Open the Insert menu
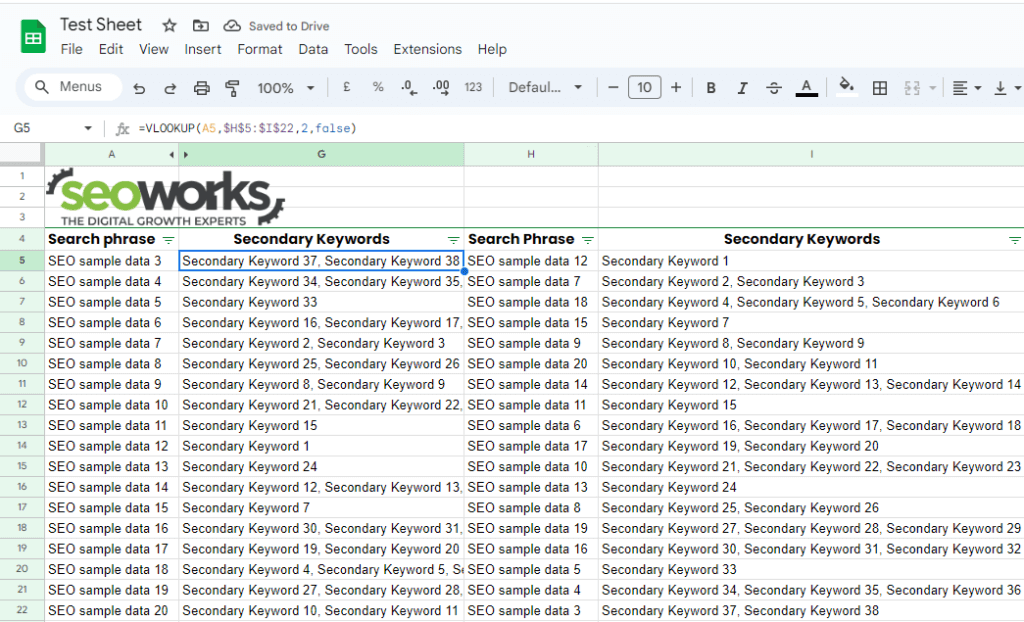 [202, 49]
